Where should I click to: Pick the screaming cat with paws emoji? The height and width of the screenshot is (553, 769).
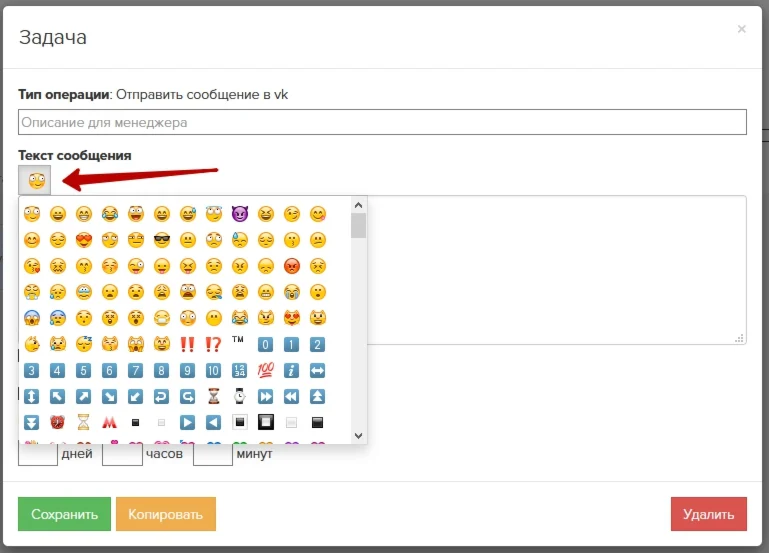point(136,344)
